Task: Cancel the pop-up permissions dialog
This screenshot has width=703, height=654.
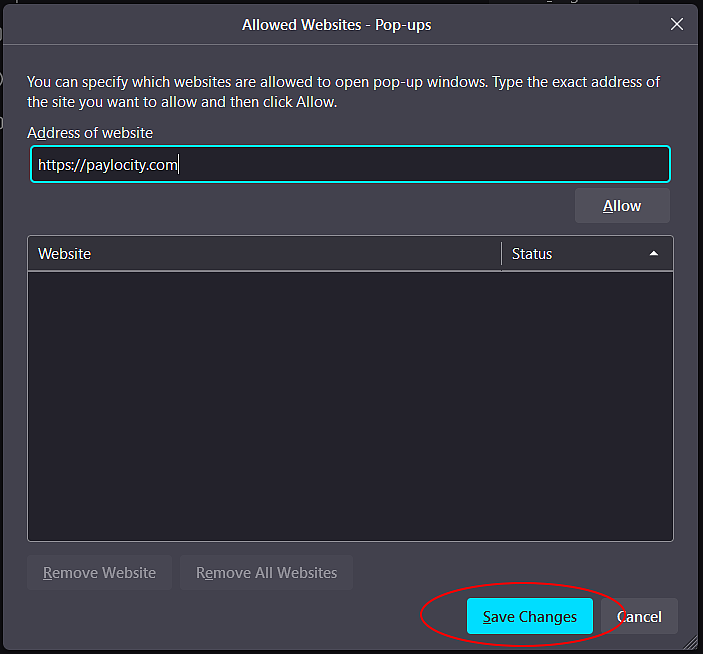Action: coord(639,617)
